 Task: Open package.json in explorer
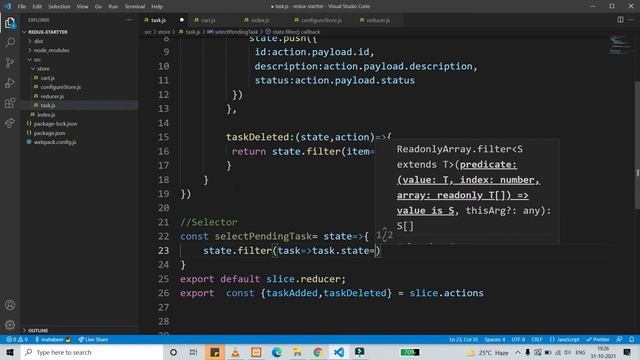pos(49,133)
